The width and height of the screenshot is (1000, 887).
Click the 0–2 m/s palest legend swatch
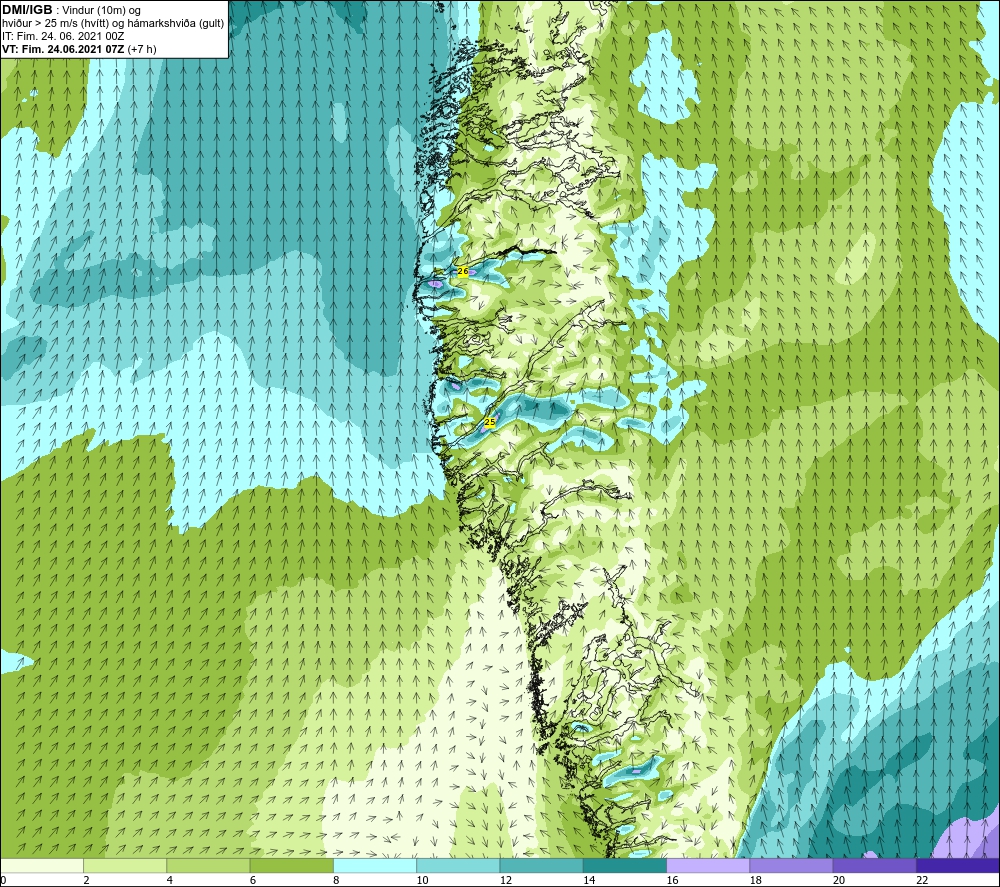42,865
